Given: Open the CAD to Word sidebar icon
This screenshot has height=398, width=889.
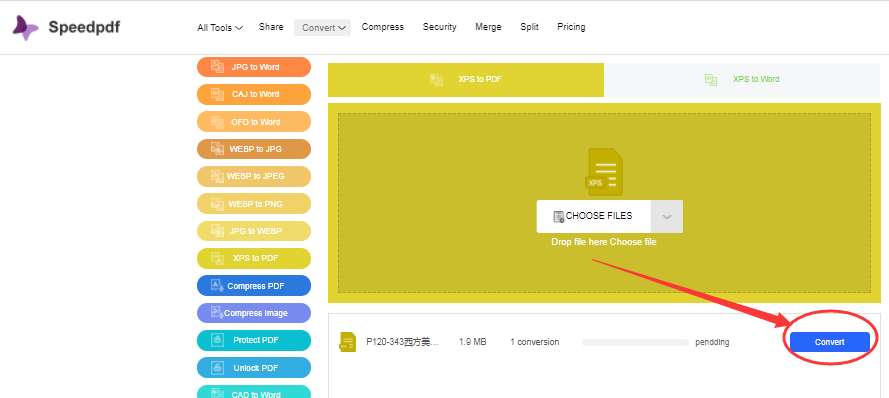Looking at the screenshot, I should pos(217,393).
